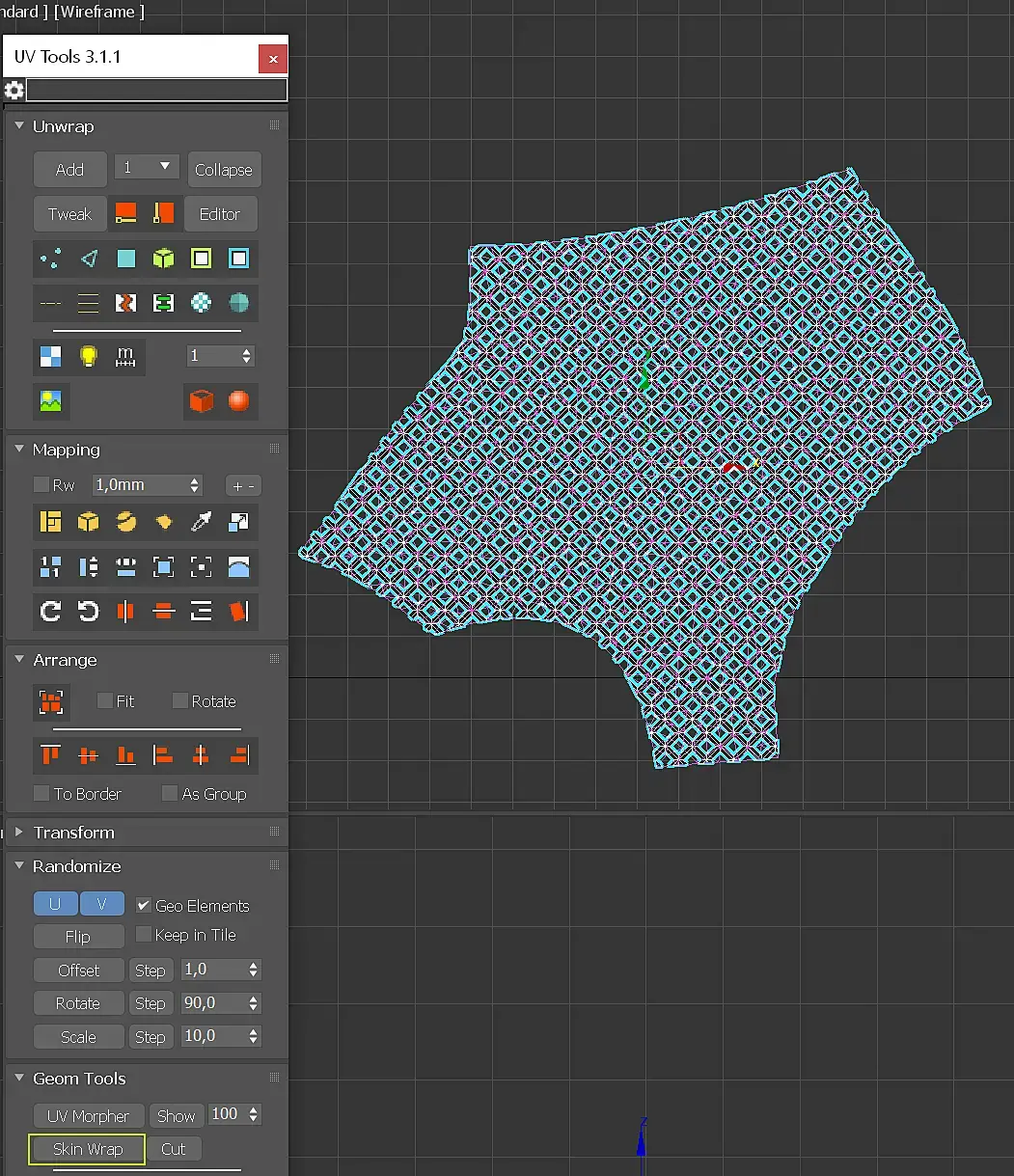
Task: Click the align right orange icon
Action: coord(239,755)
